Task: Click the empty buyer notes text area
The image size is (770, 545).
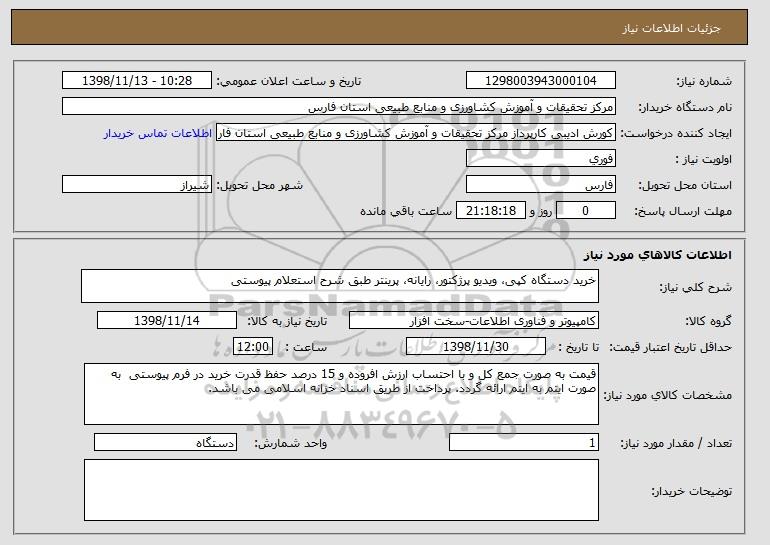Action: [x=341, y=490]
